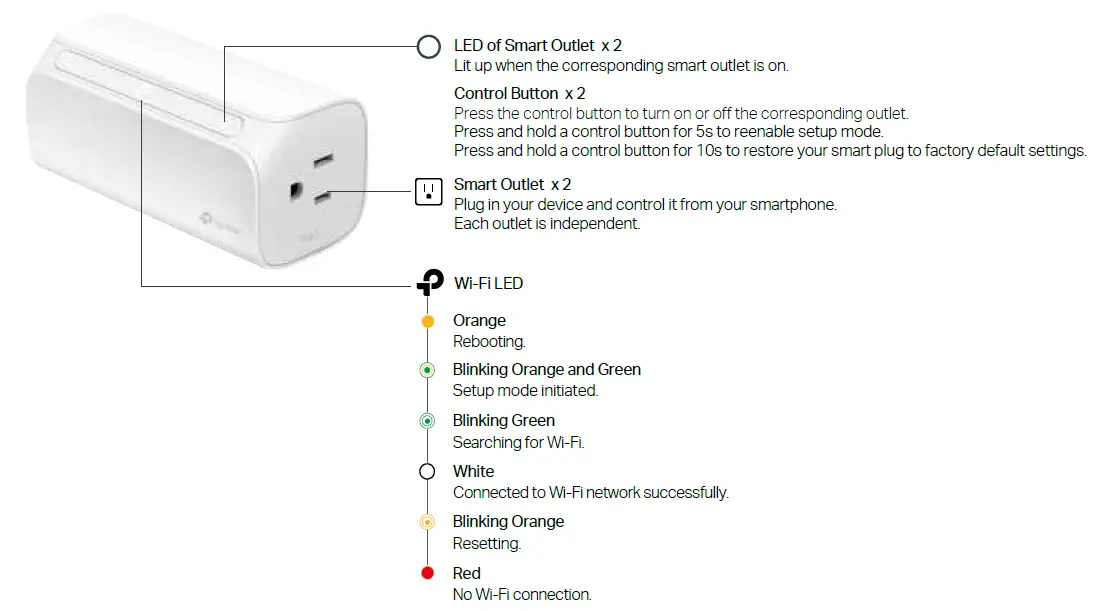
Task: Click the "Searching for Wi-Fi." description
Action: coord(518,442)
